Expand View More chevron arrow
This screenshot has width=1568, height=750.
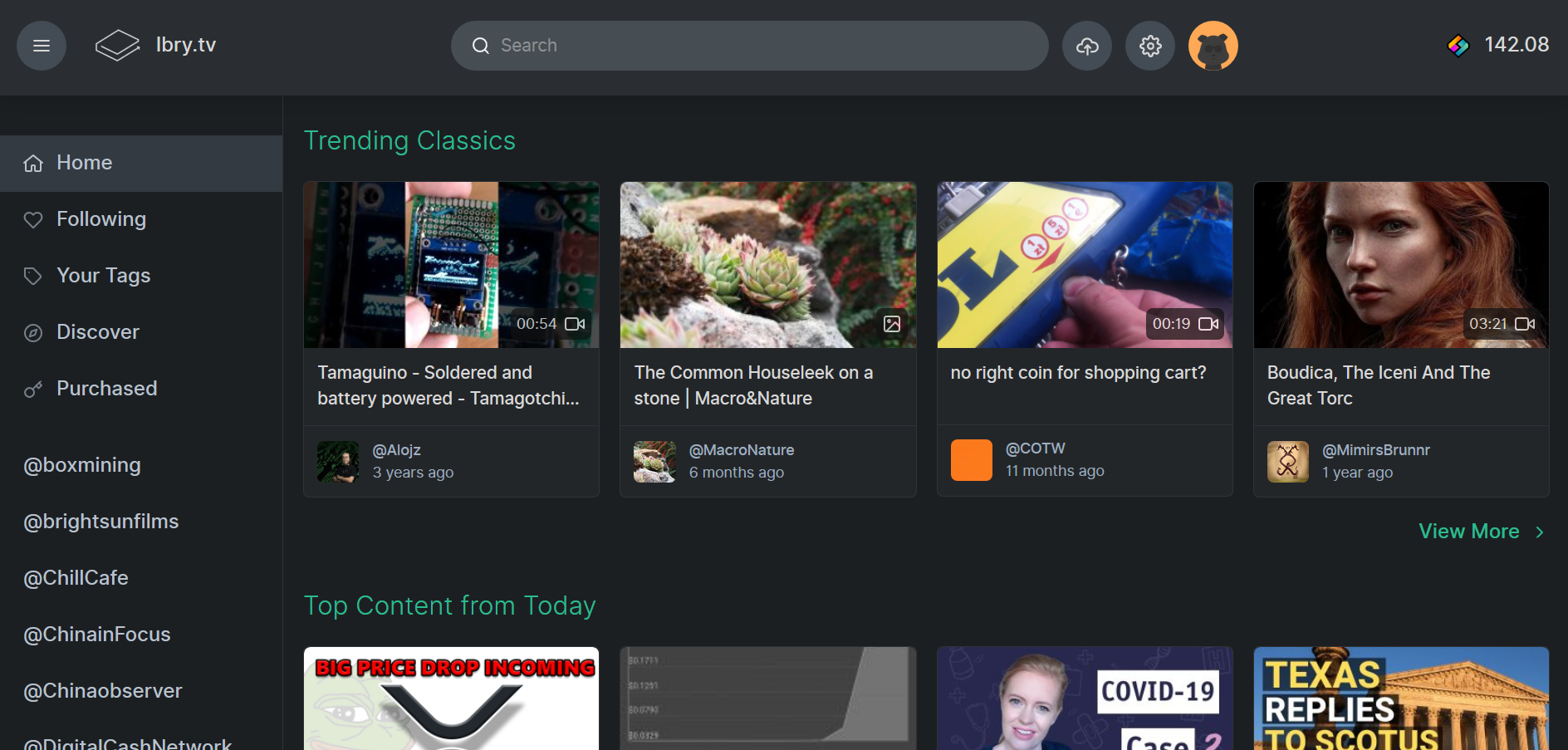click(1539, 532)
